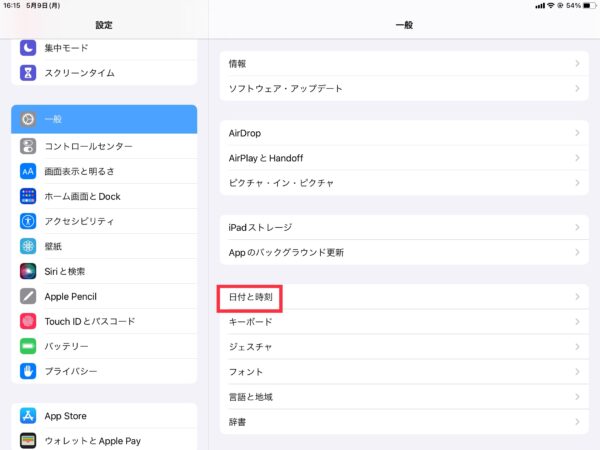Expand the ピクチャ・イン・ピクチャ row chevron

[577, 183]
